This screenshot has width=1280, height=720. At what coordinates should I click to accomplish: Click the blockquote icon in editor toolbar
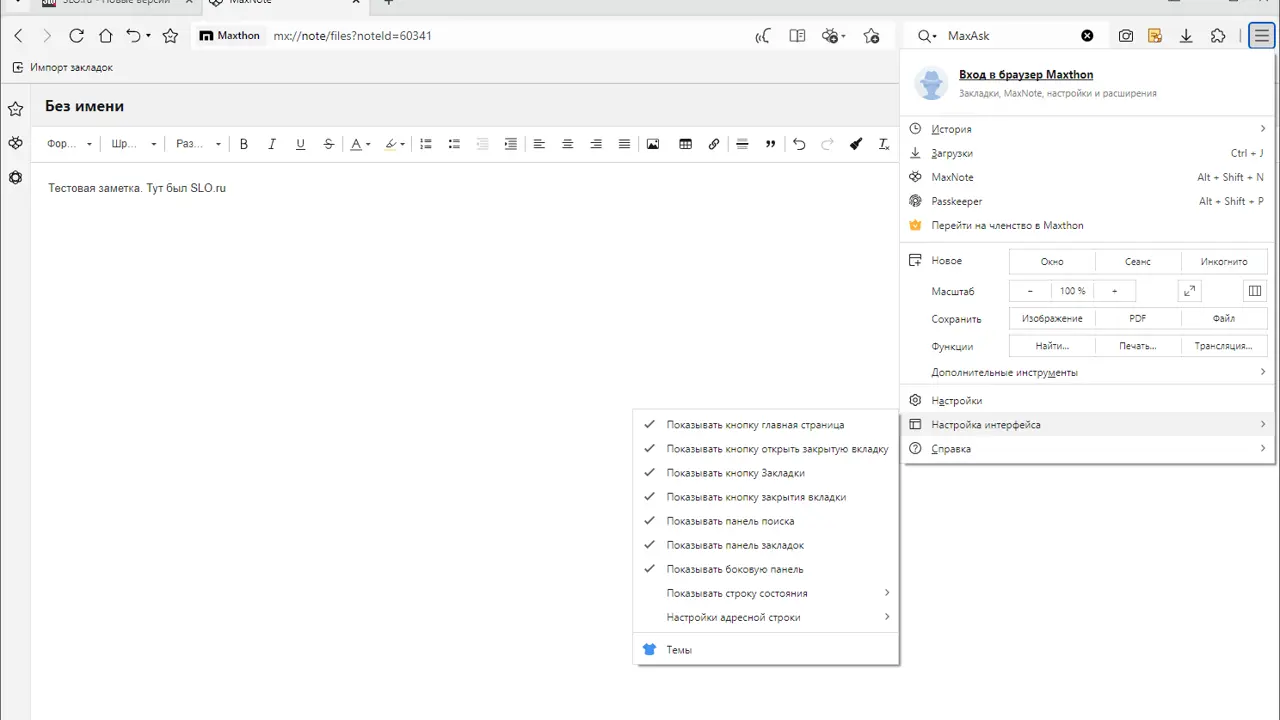tap(770, 144)
